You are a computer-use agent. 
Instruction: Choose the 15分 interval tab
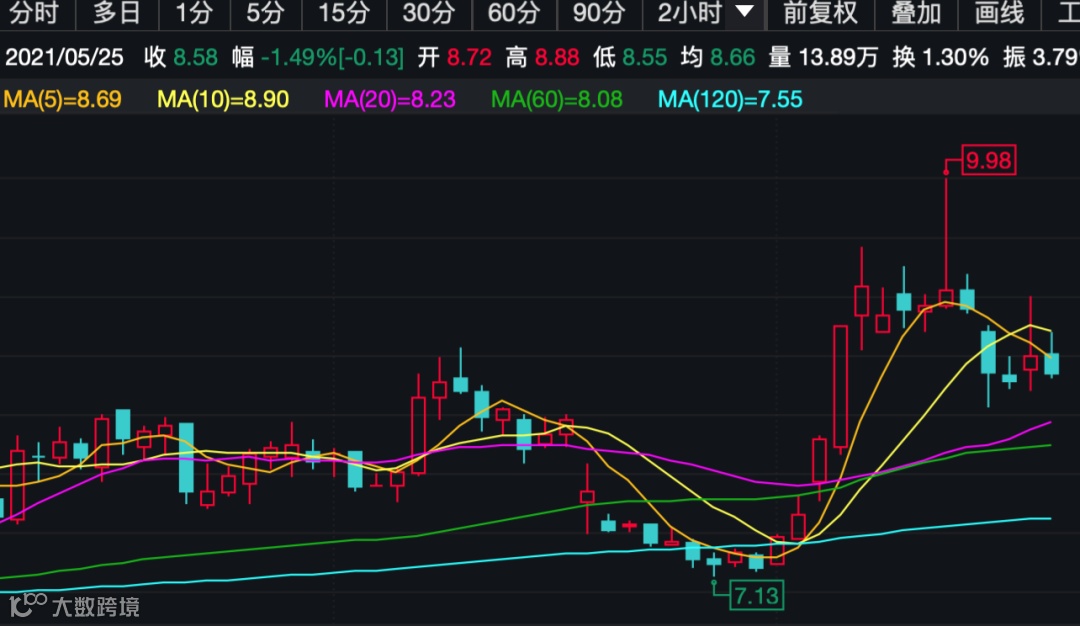tap(344, 13)
